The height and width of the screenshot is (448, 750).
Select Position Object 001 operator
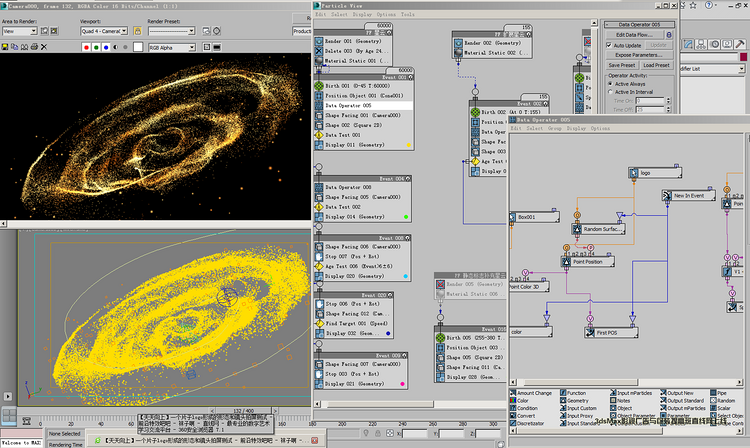click(x=364, y=96)
